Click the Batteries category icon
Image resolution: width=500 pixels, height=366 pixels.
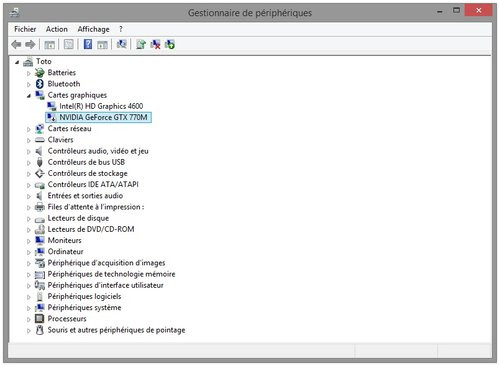[x=40, y=73]
